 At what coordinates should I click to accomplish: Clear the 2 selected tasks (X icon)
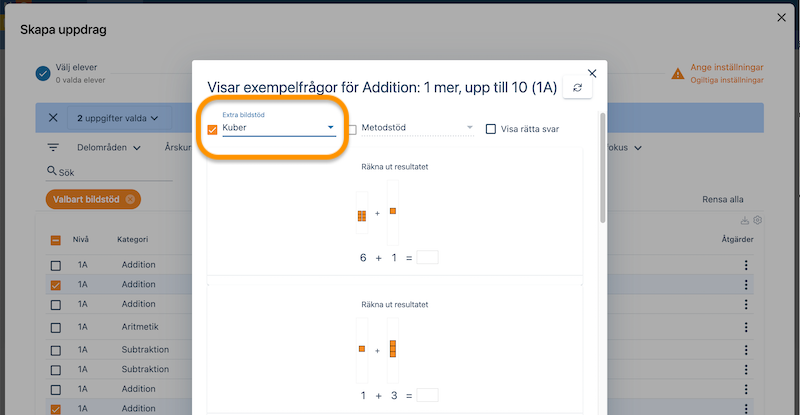(53, 118)
